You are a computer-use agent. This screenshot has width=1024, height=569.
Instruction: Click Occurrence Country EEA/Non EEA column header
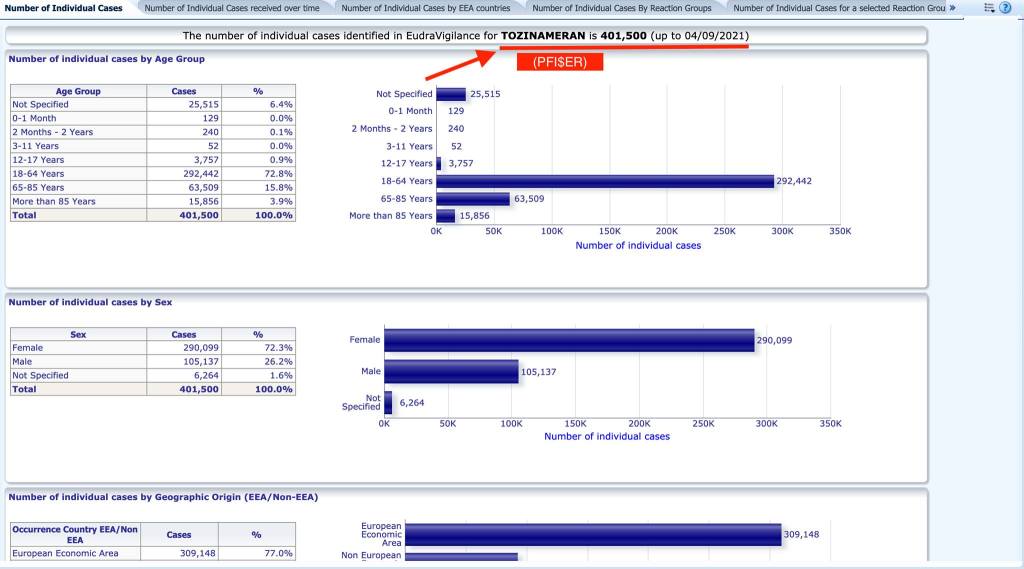75,534
